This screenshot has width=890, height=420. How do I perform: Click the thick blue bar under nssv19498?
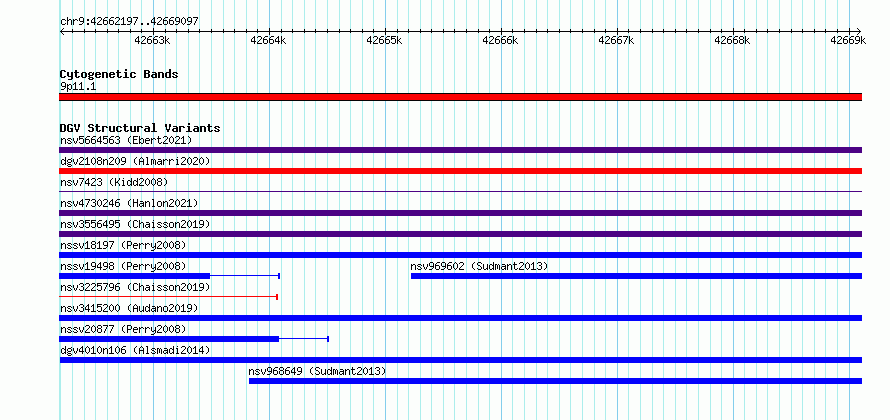[x=135, y=276]
